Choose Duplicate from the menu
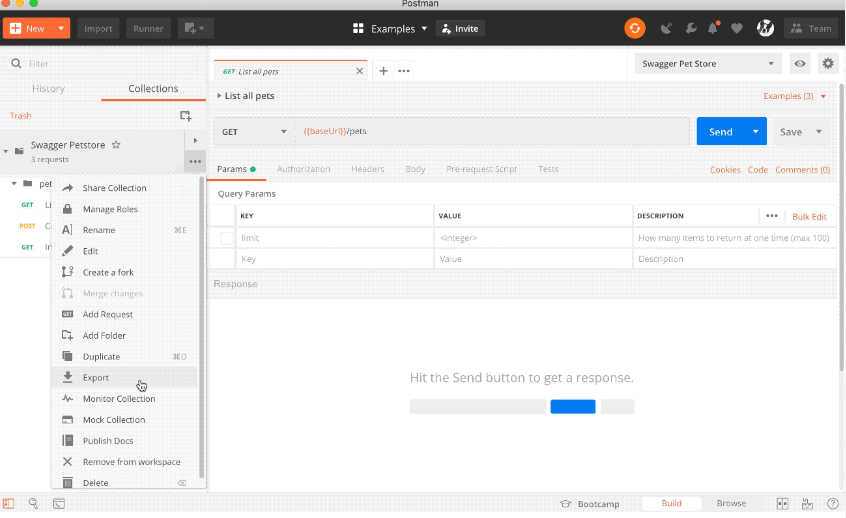846x518 pixels. point(125,356)
